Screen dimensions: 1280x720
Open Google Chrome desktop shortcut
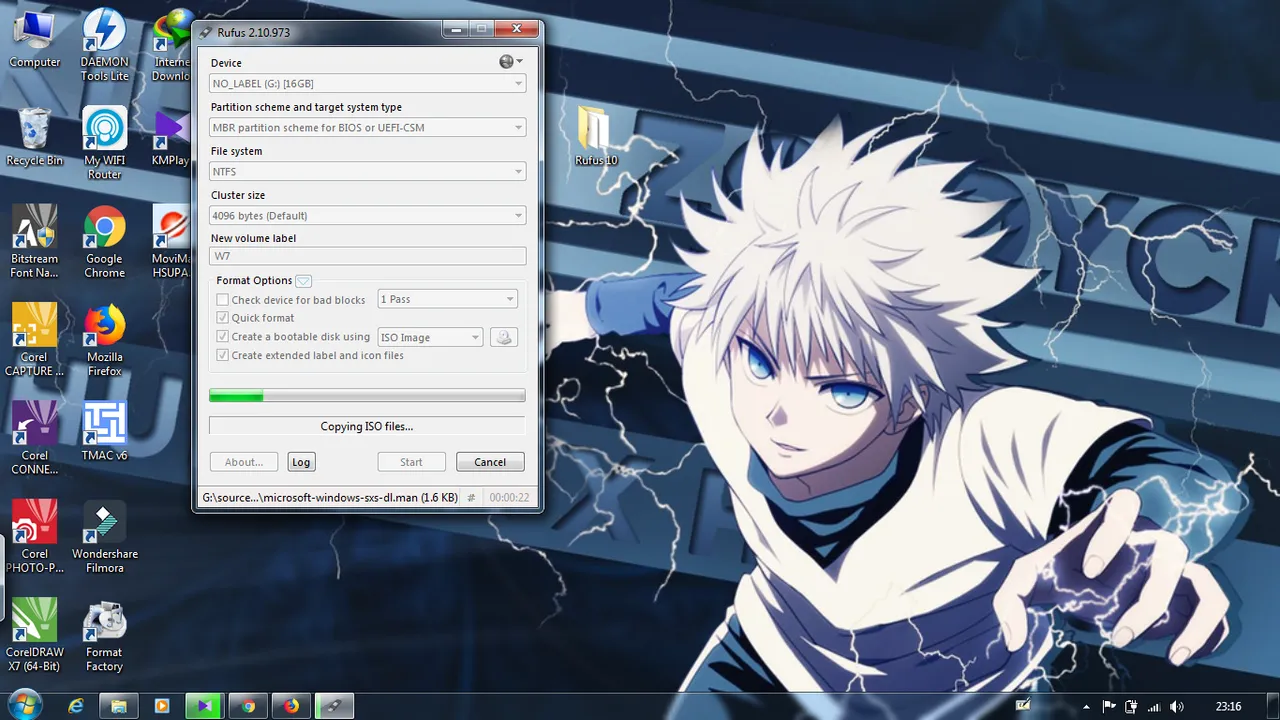pos(104,241)
